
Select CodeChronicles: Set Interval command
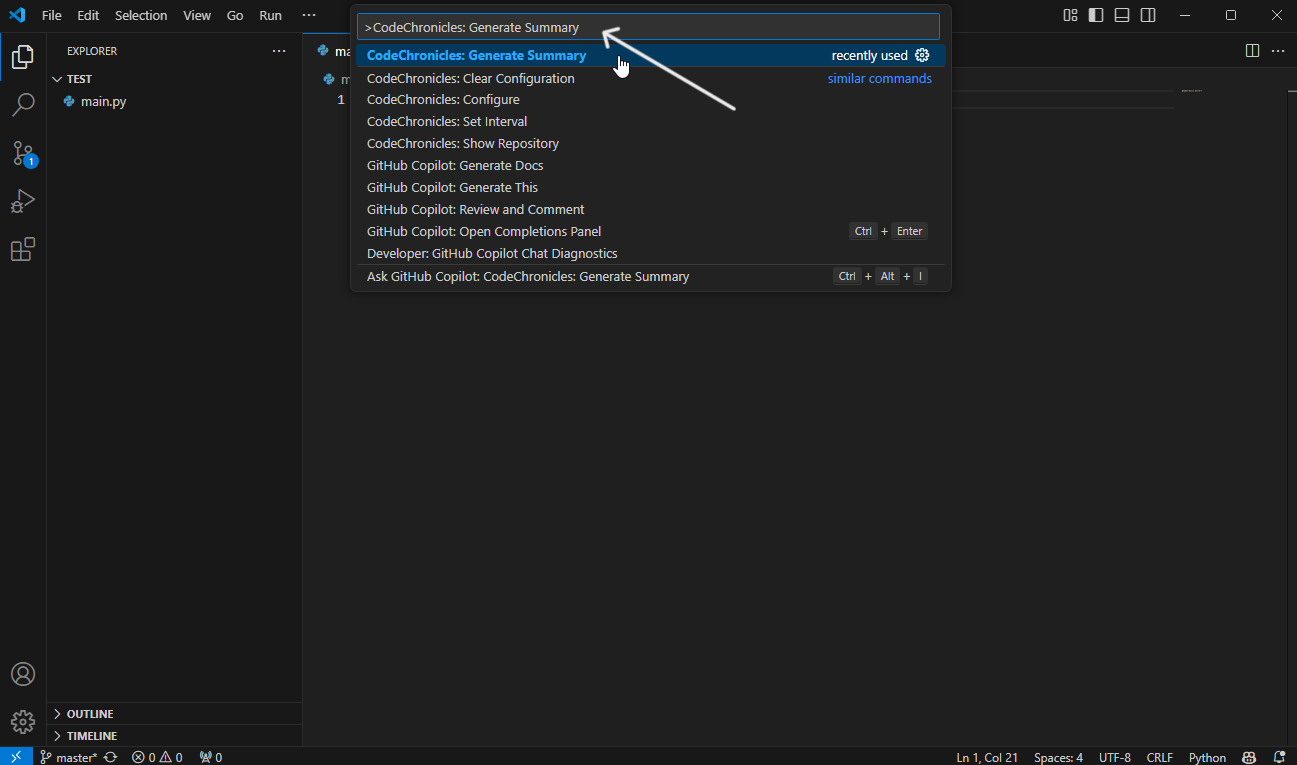point(651,122)
